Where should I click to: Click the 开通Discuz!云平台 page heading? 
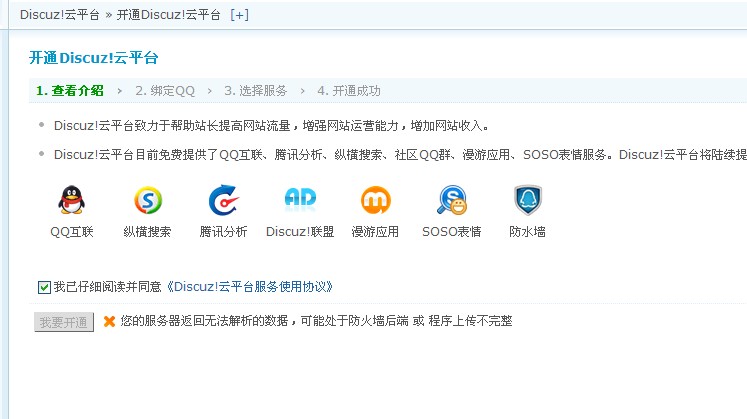pyautogui.click(x=93, y=58)
